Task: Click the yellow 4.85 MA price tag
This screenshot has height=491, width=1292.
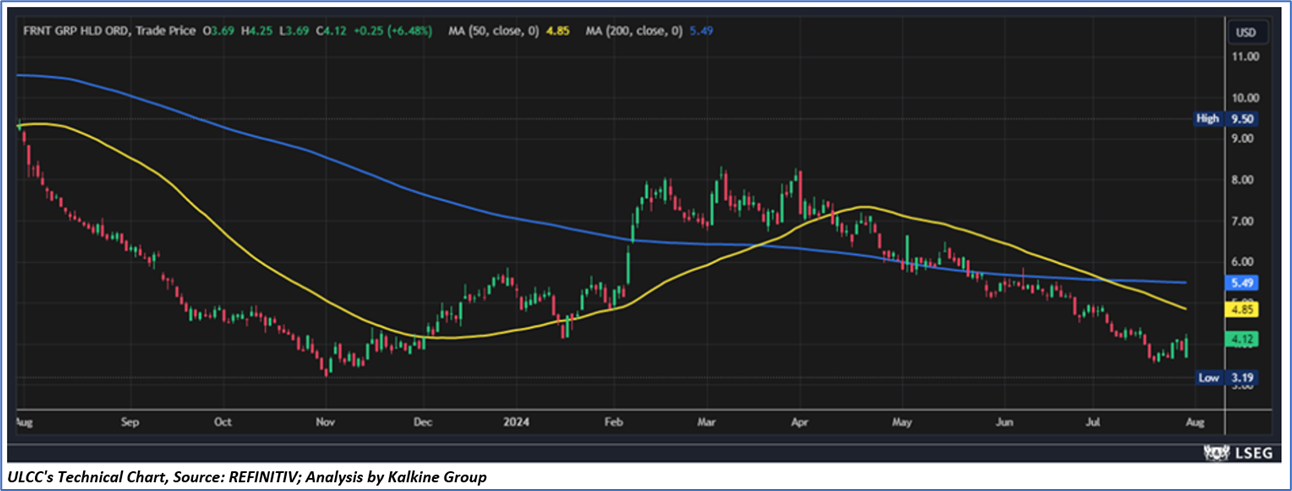Action: [1245, 310]
